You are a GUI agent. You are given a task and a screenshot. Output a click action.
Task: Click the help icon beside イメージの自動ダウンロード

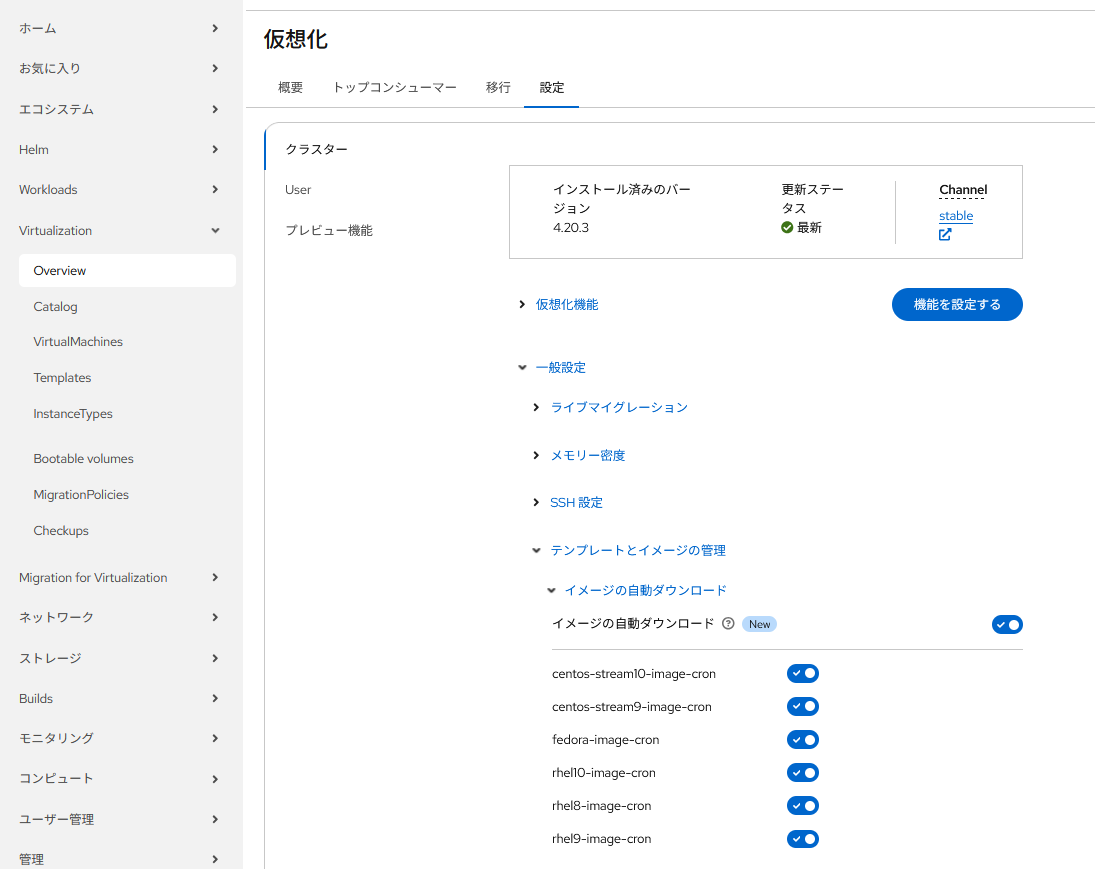pos(727,623)
